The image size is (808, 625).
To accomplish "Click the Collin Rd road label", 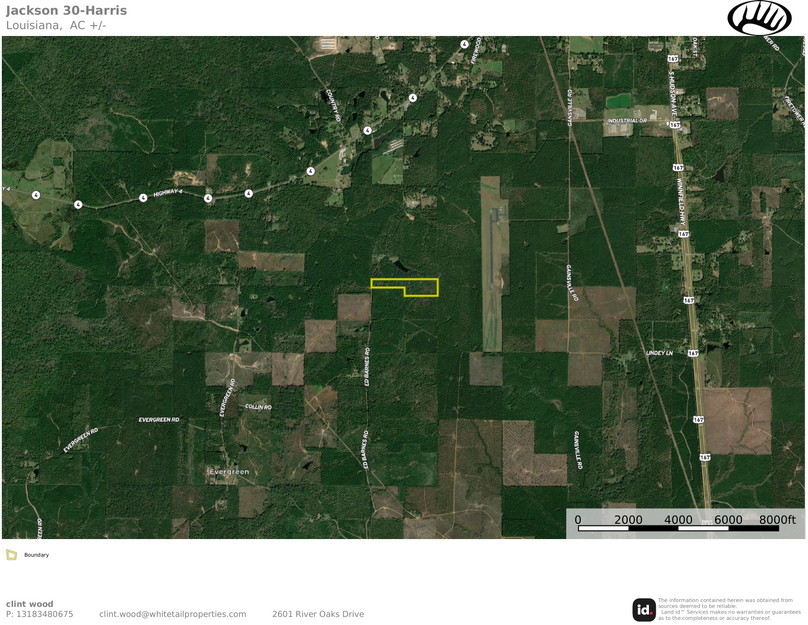I will [x=259, y=407].
